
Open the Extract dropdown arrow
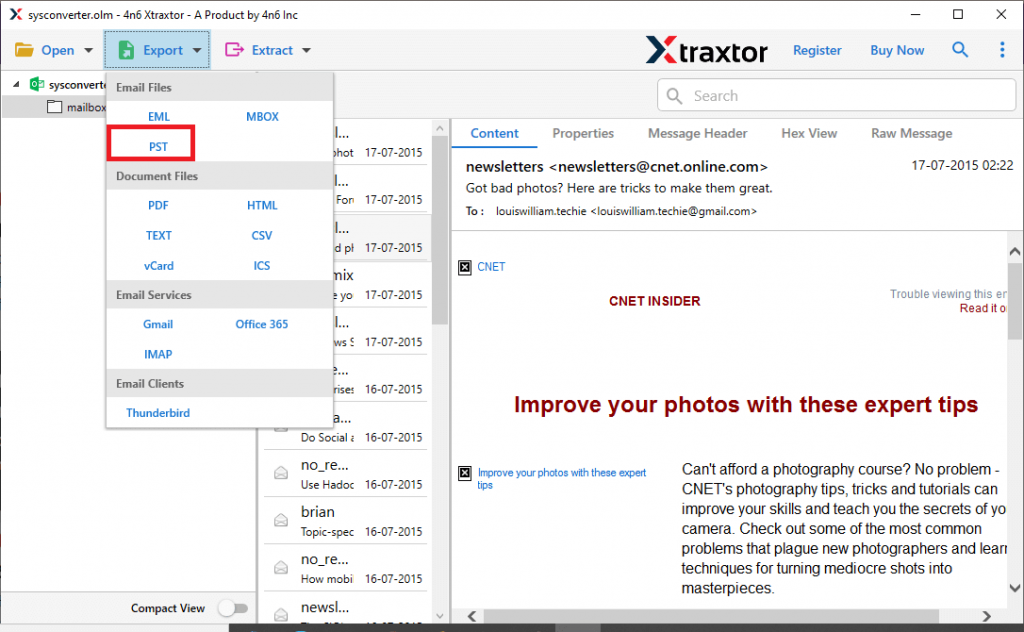tap(306, 51)
